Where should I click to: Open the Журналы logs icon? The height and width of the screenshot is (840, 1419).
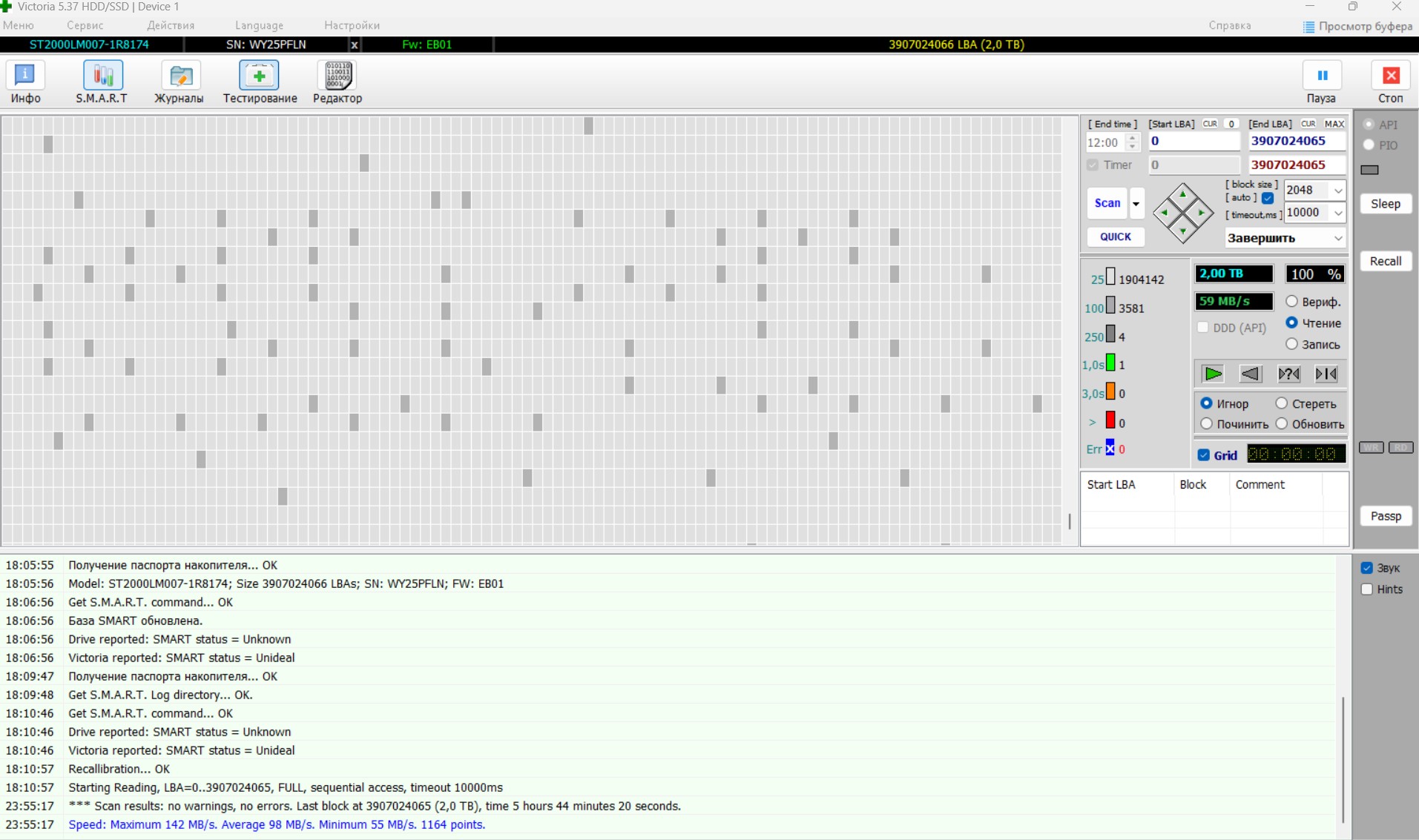point(179,82)
